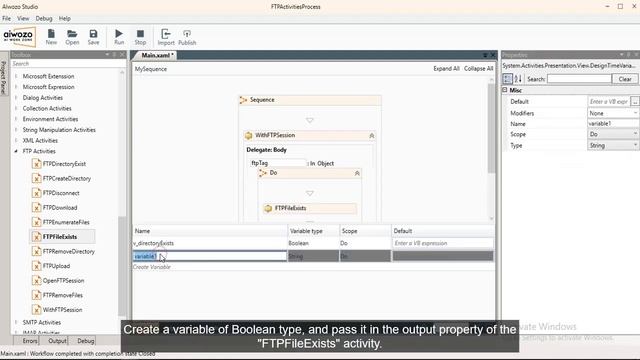Image resolution: width=640 pixels, height=360 pixels.
Task: Open the Type dropdown in Properties
Action: pos(635,145)
